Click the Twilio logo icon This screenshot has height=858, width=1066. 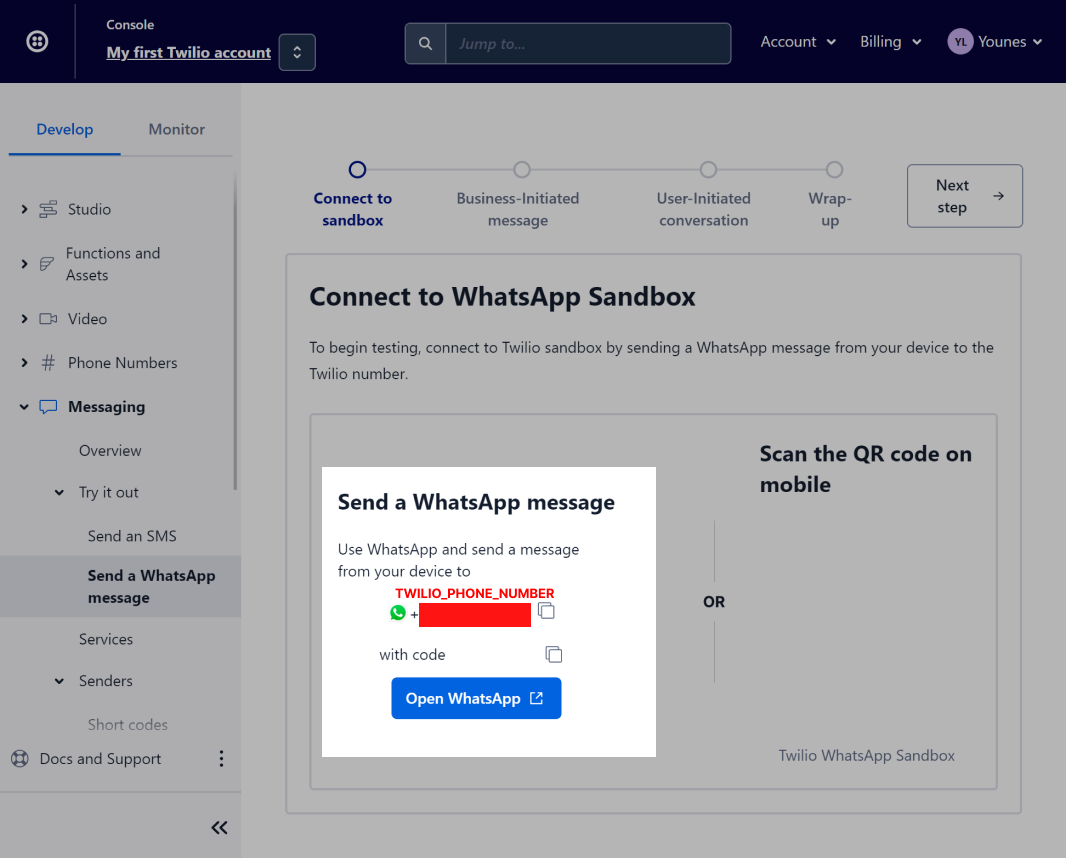tap(37, 41)
